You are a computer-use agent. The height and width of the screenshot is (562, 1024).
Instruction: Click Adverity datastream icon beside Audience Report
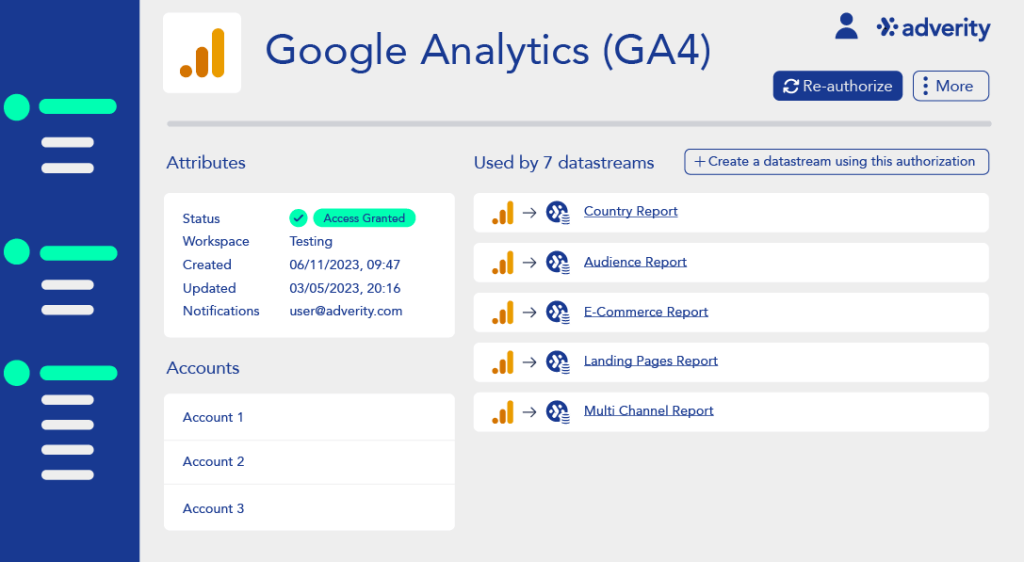click(558, 262)
